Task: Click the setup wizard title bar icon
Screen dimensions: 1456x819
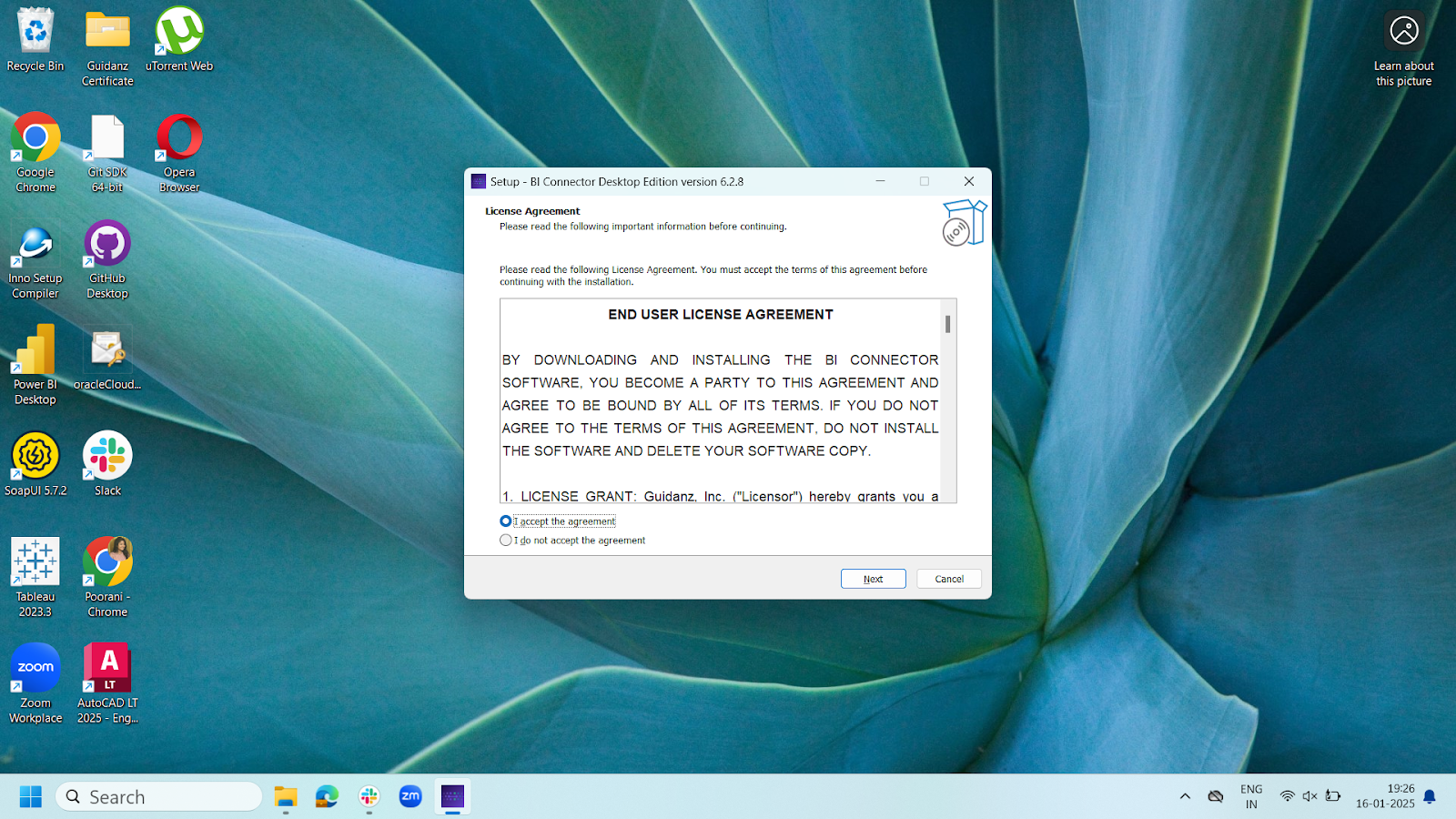Action: click(x=479, y=181)
